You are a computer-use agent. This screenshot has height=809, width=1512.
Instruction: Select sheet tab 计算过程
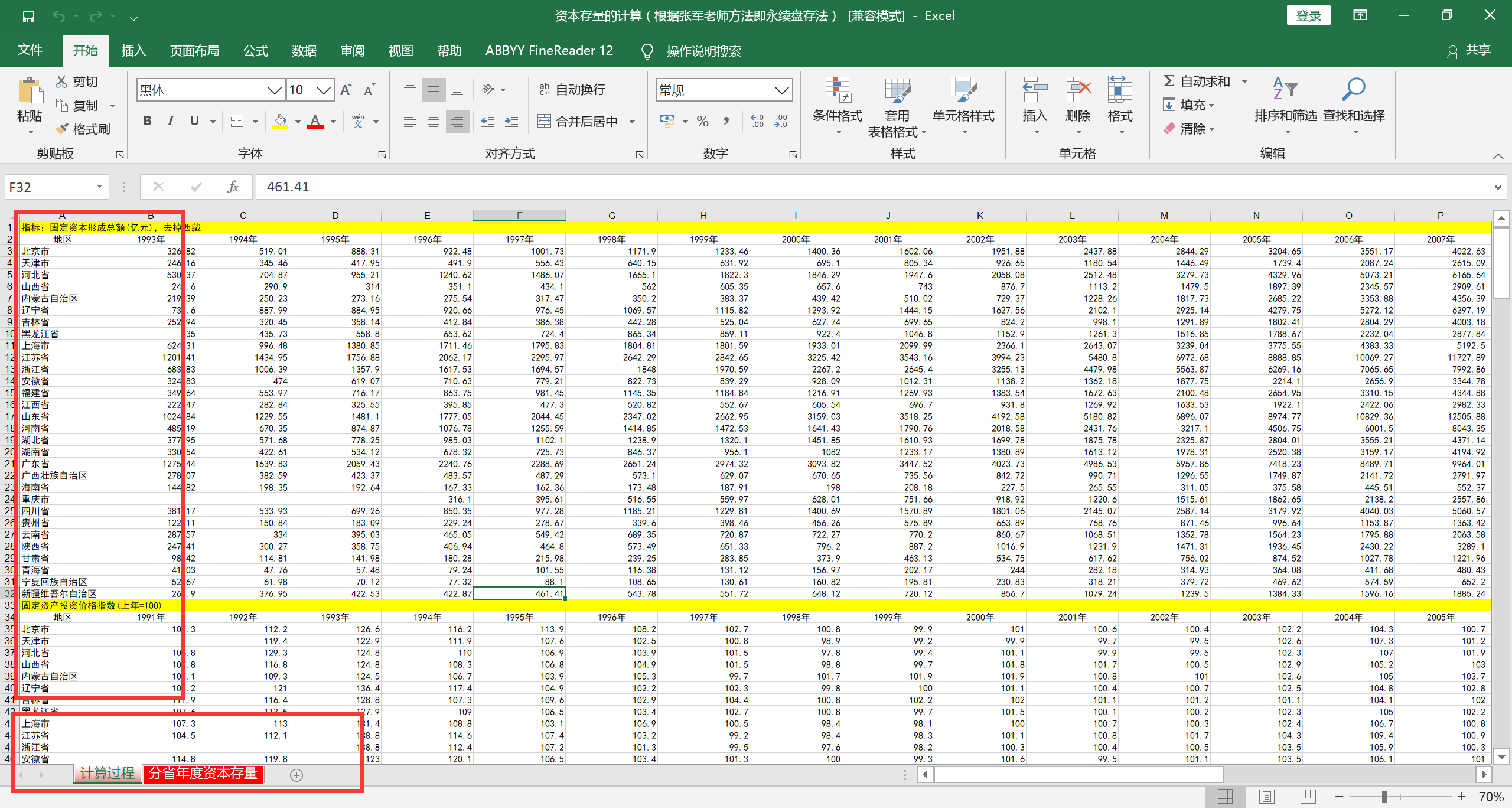tap(107, 774)
